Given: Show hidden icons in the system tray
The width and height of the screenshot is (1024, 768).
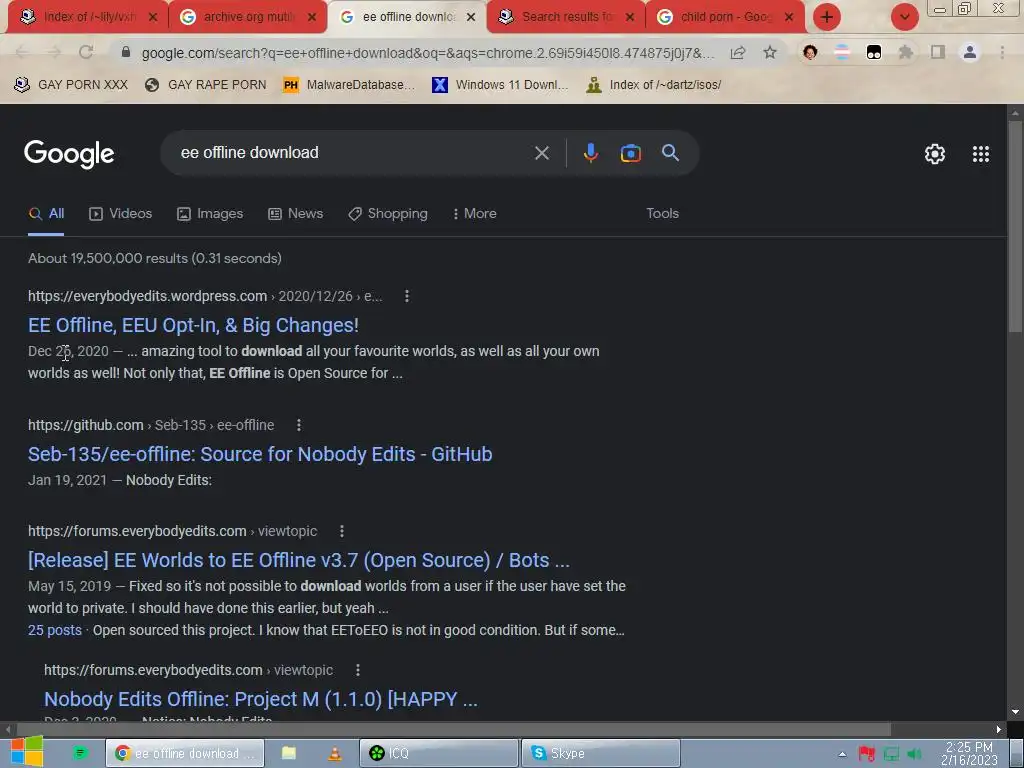Looking at the screenshot, I should click(842, 754).
